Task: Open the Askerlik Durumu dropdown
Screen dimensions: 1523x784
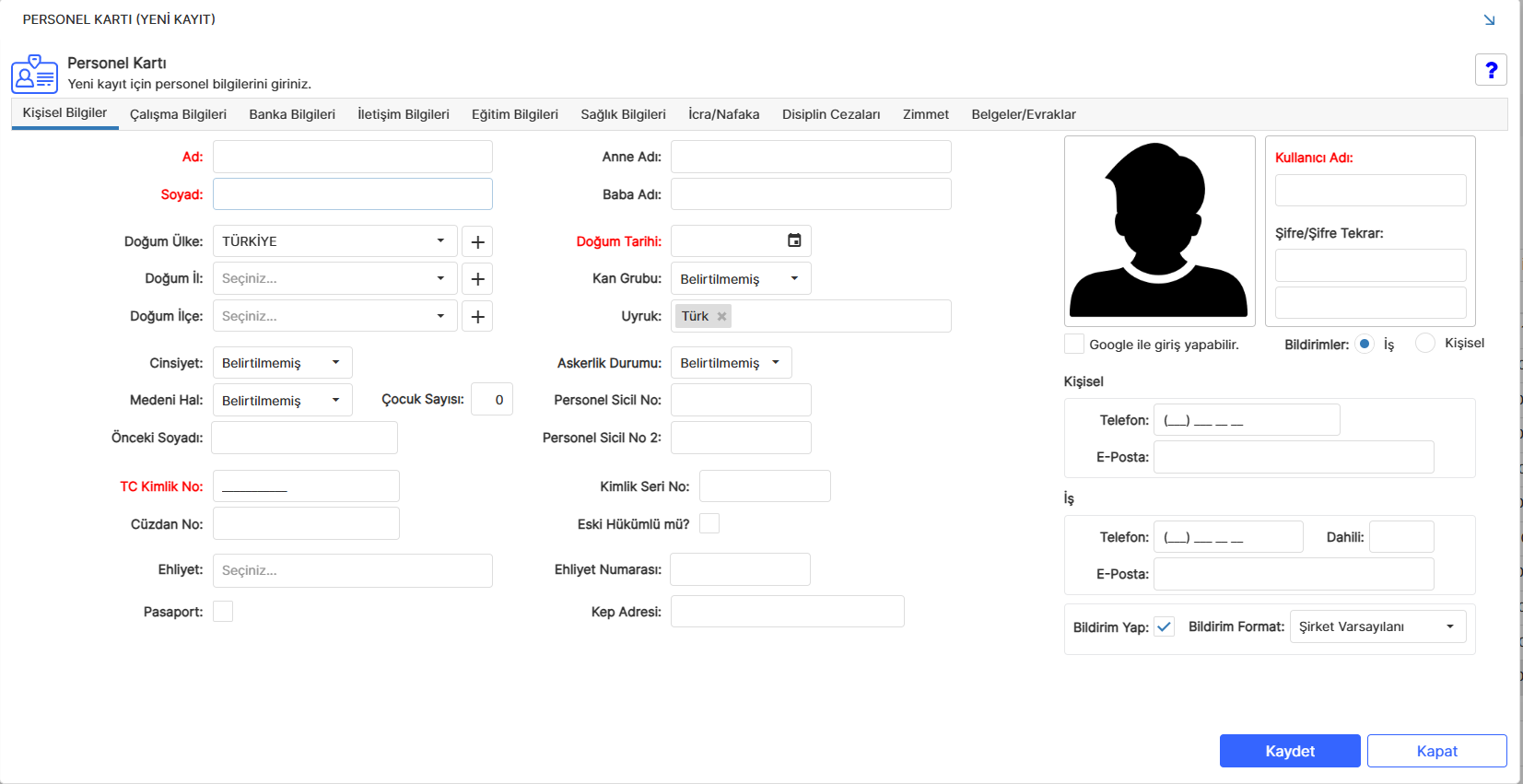Action: click(731, 362)
